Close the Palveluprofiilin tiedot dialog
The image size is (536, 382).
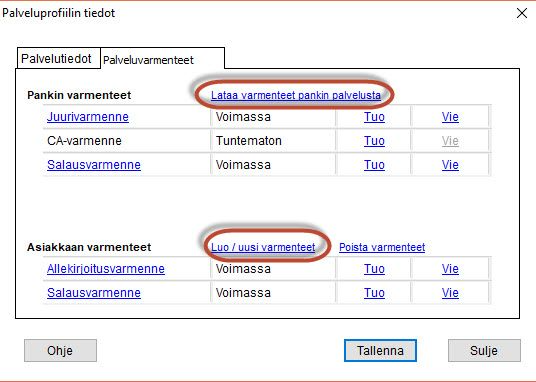point(522,13)
